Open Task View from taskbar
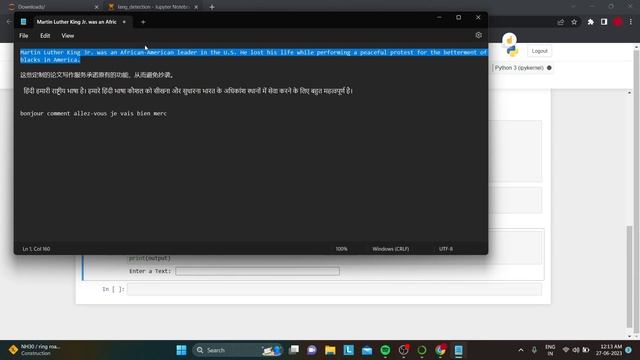 (293, 350)
